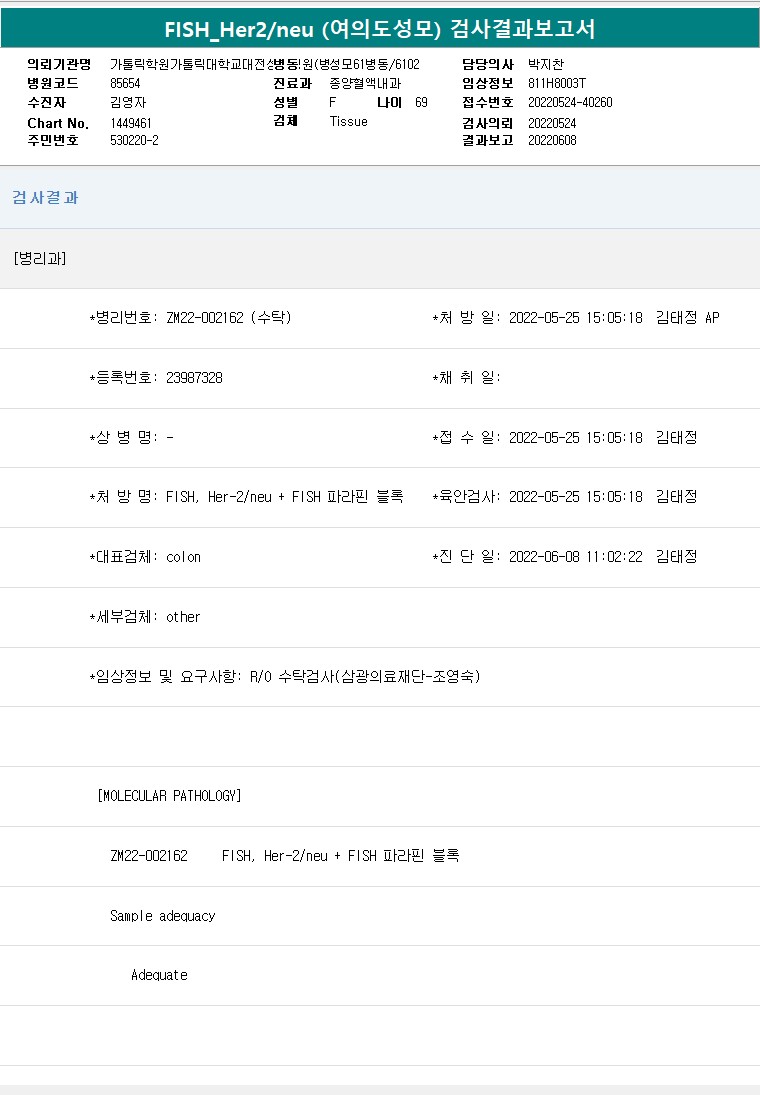The height and width of the screenshot is (1095, 760).
Task: Select the 검사결과 section heading
Action: (x=45, y=198)
